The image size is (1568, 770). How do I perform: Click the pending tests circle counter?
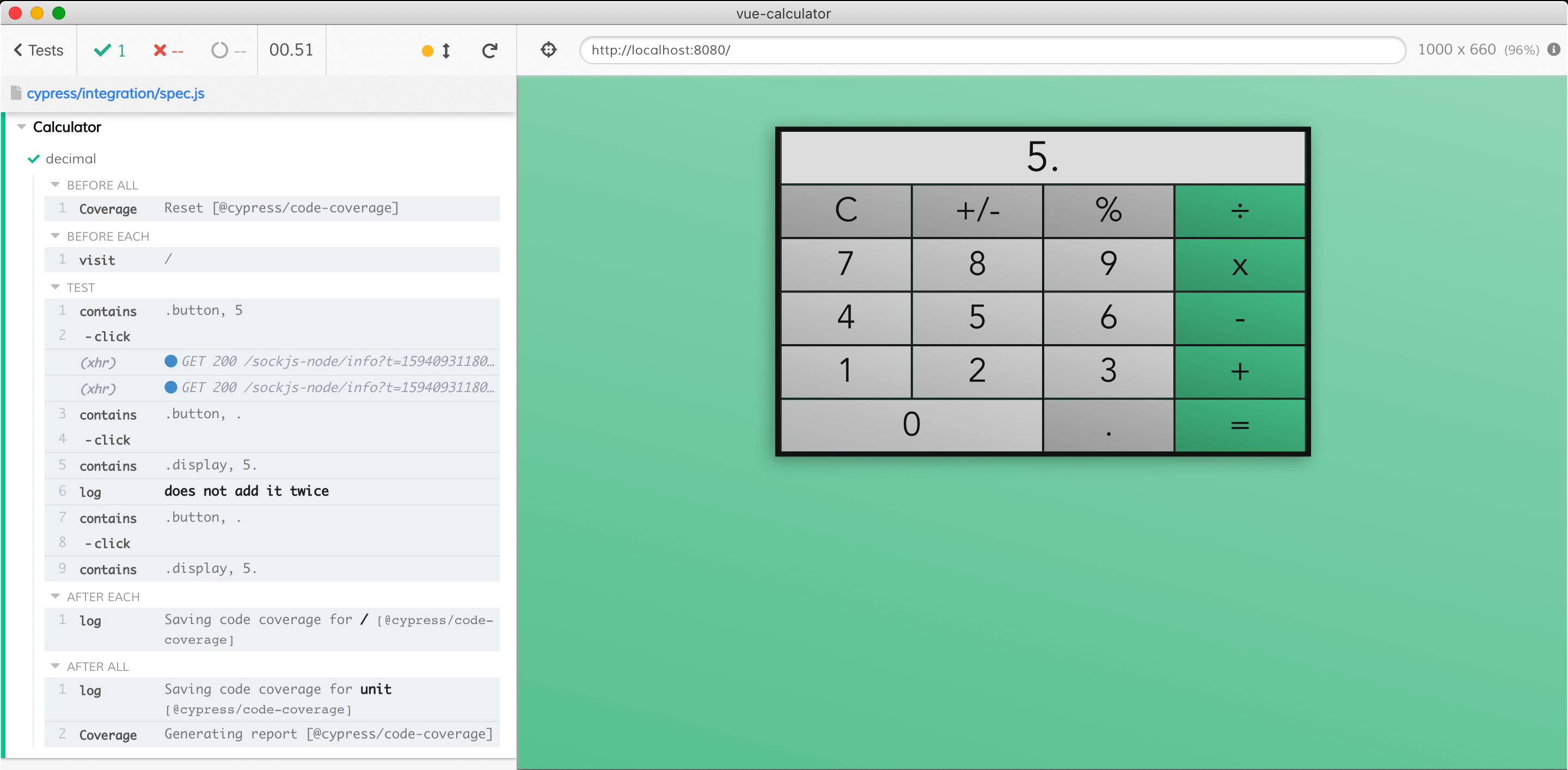click(x=228, y=51)
